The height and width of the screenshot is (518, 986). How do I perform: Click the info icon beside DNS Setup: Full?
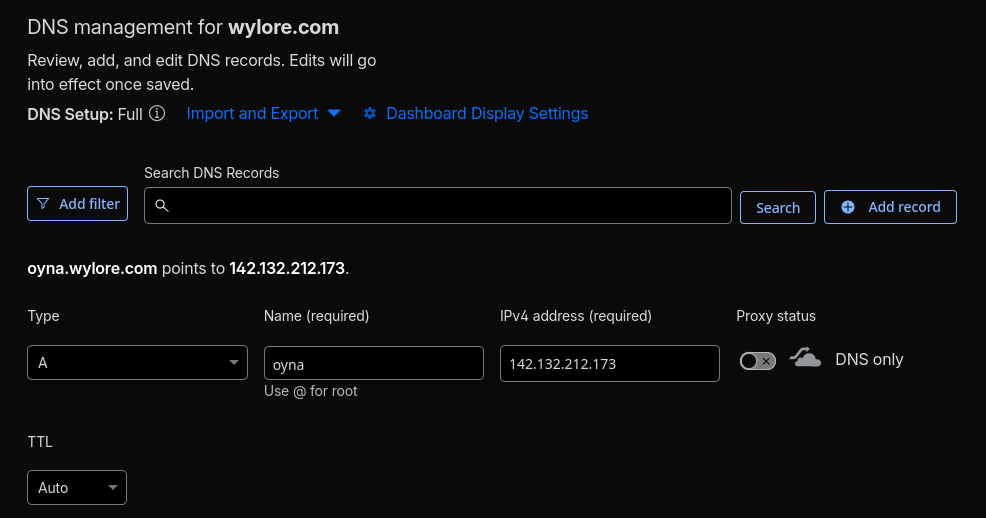157,114
